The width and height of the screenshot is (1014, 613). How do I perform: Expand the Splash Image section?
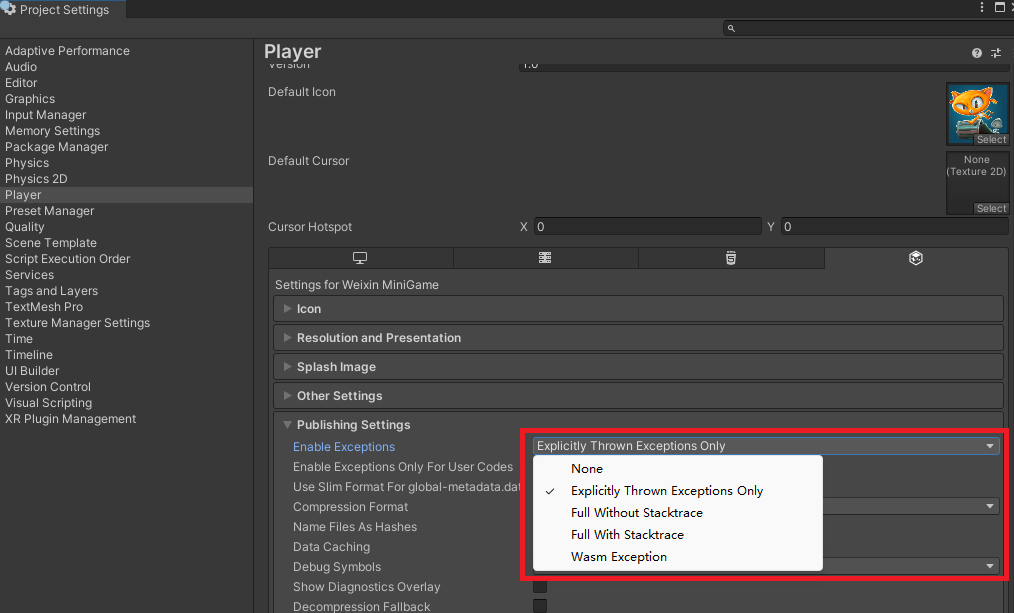point(336,367)
